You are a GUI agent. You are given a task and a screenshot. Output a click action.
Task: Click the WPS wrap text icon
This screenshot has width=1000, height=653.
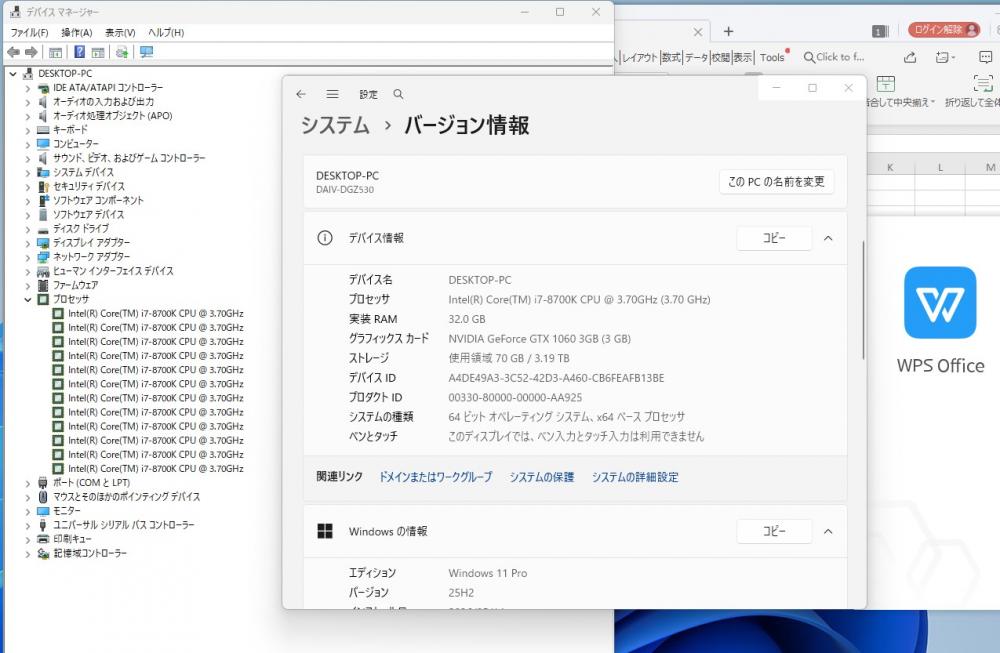pos(983,84)
